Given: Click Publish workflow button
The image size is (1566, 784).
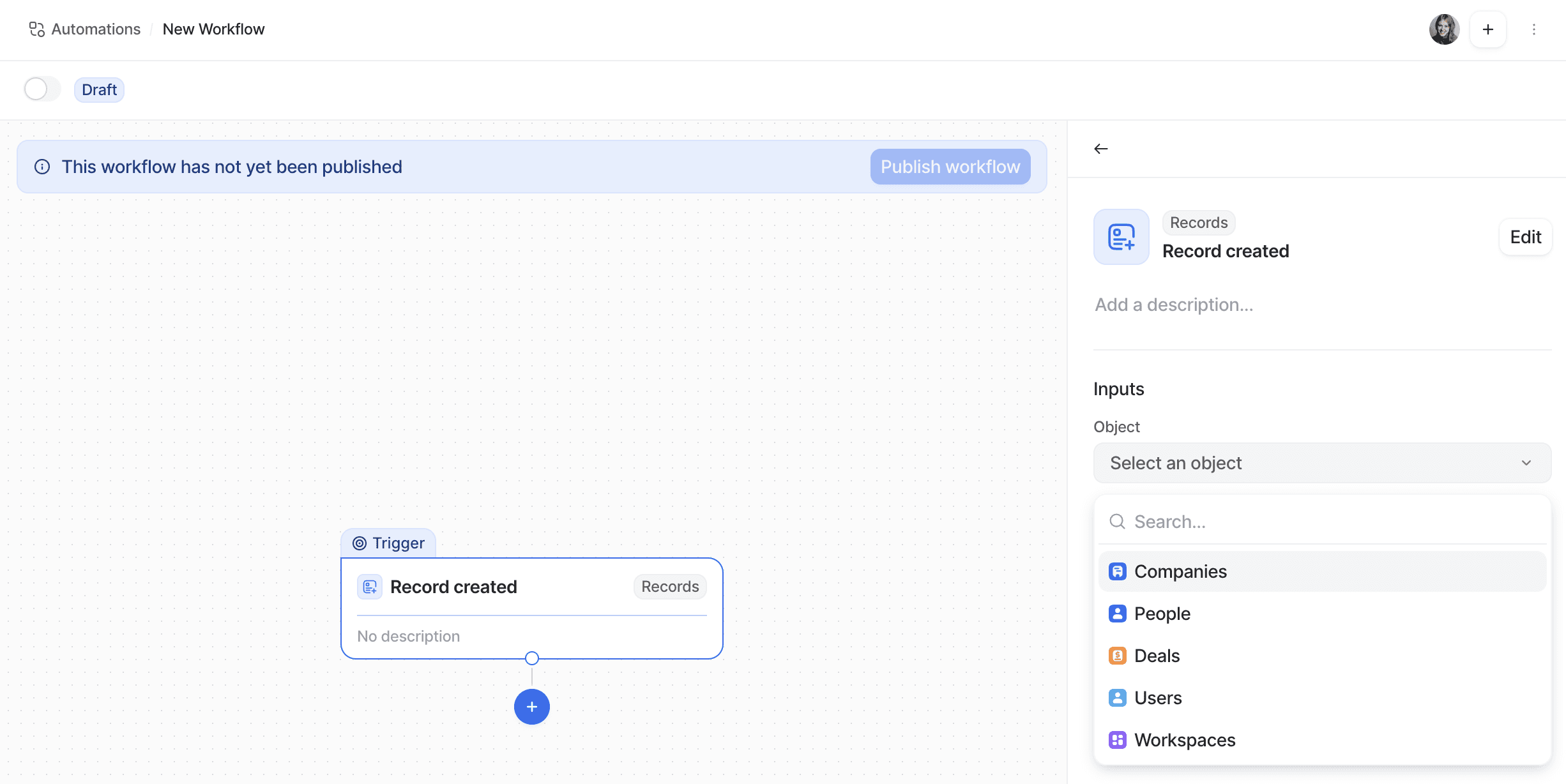Looking at the screenshot, I should [x=950, y=166].
